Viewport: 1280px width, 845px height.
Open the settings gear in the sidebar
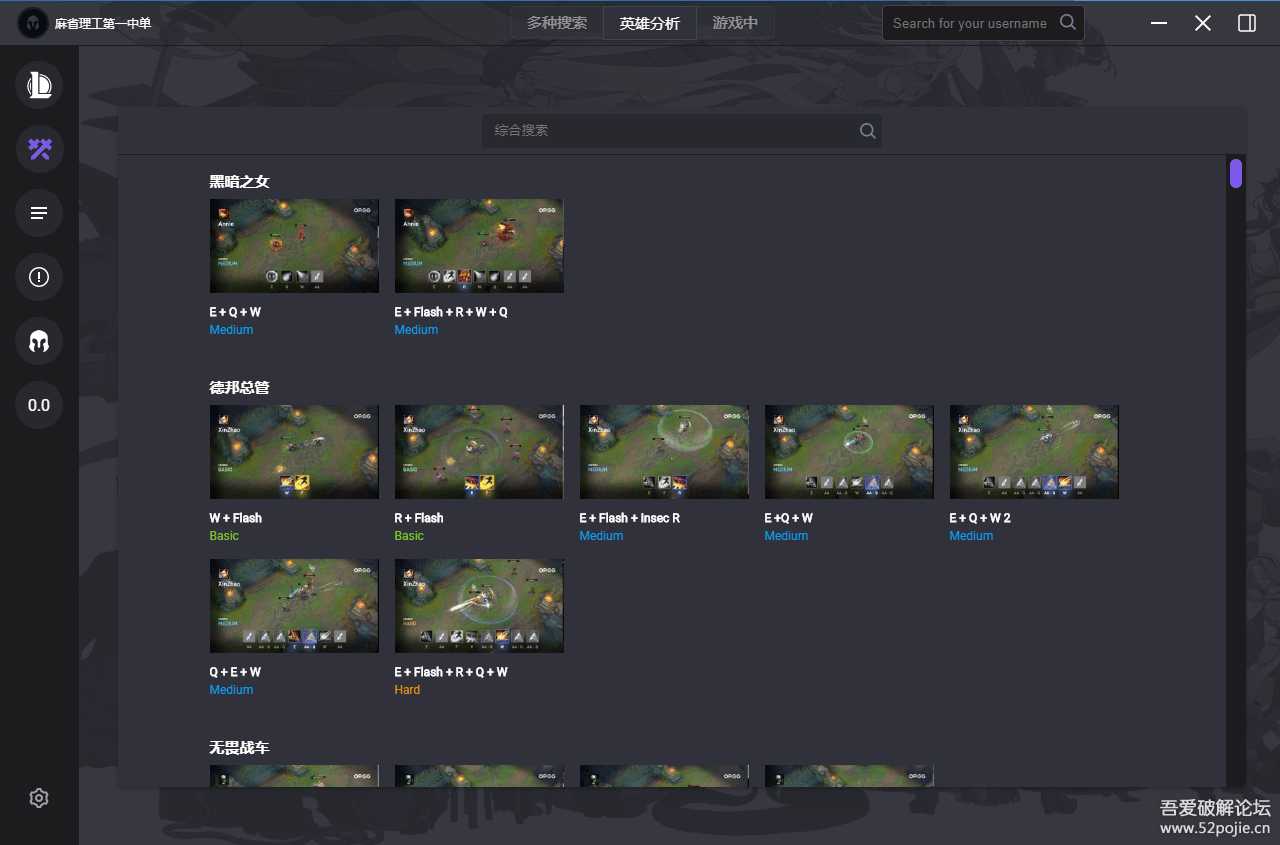(x=39, y=798)
